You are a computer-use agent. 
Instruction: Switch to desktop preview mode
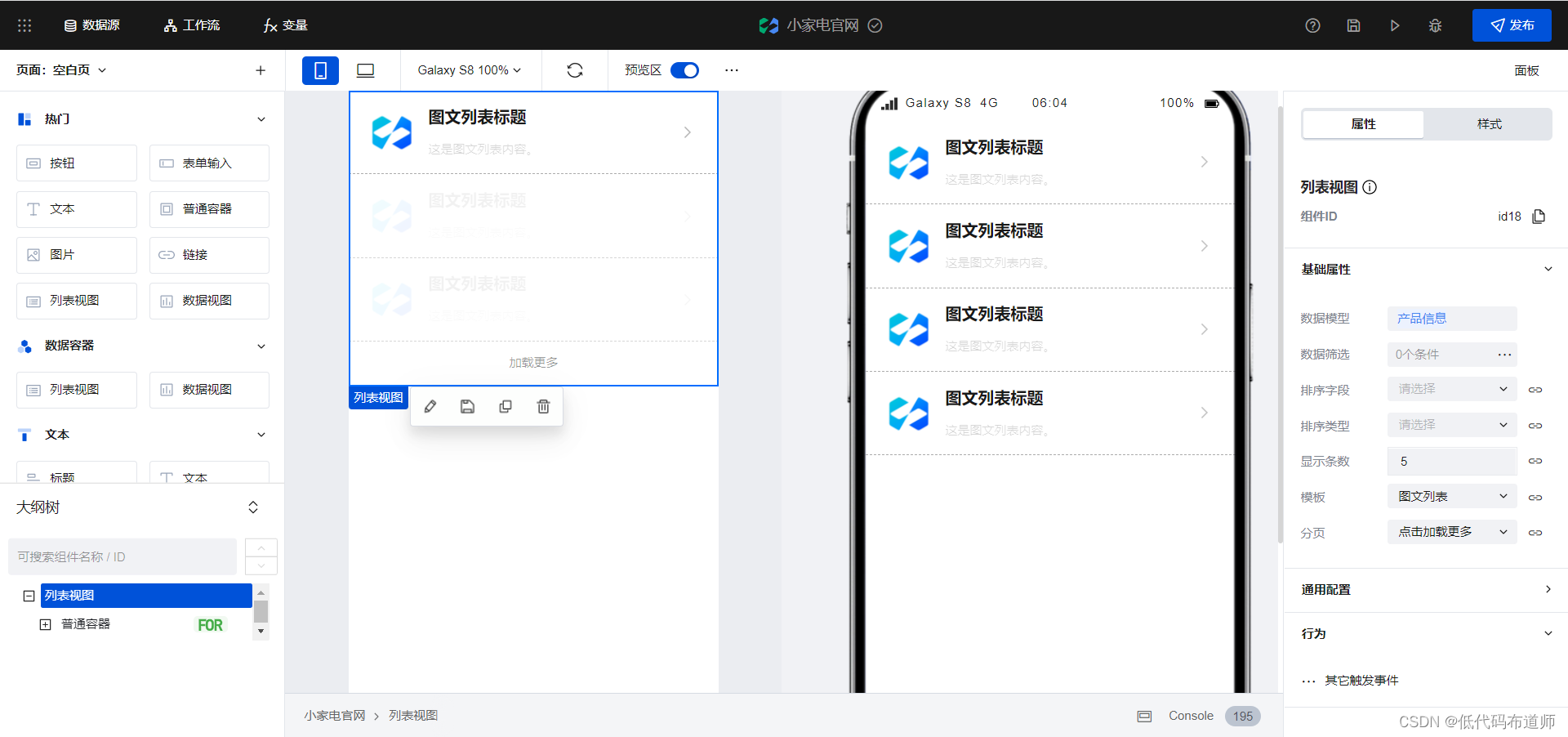tap(364, 70)
